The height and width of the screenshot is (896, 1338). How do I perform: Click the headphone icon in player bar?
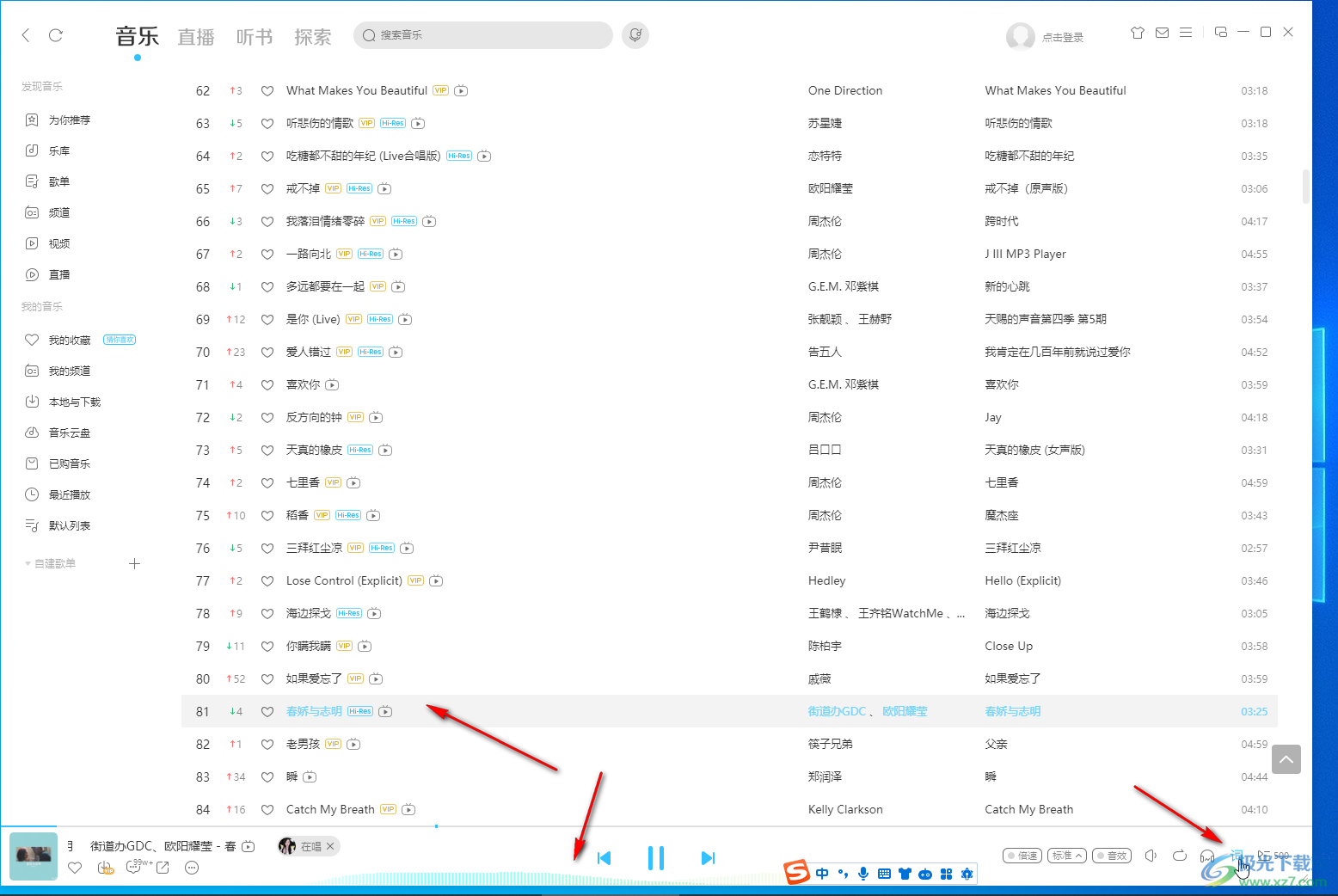coord(1207,856)
